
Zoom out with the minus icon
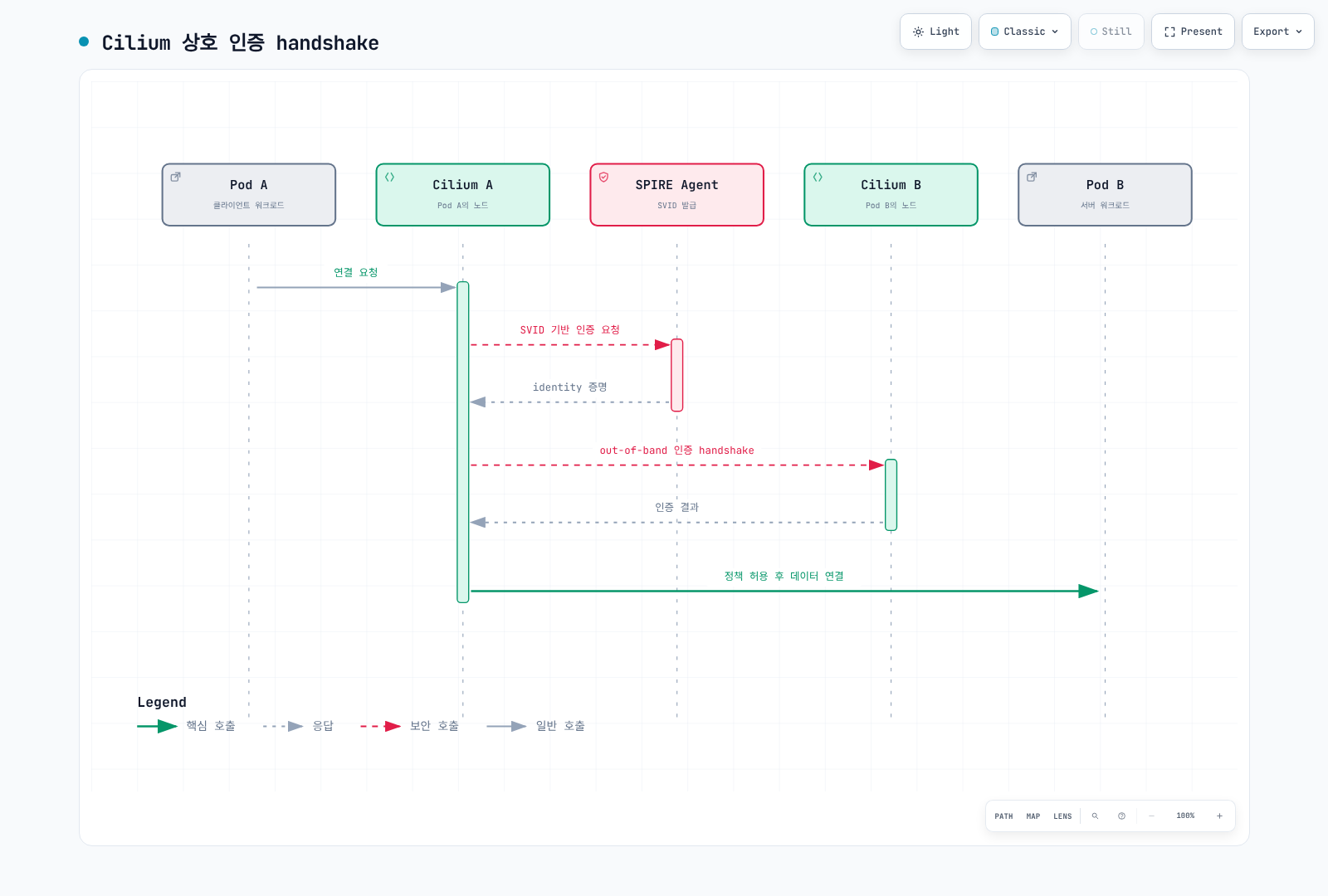tap(1151, 816)
